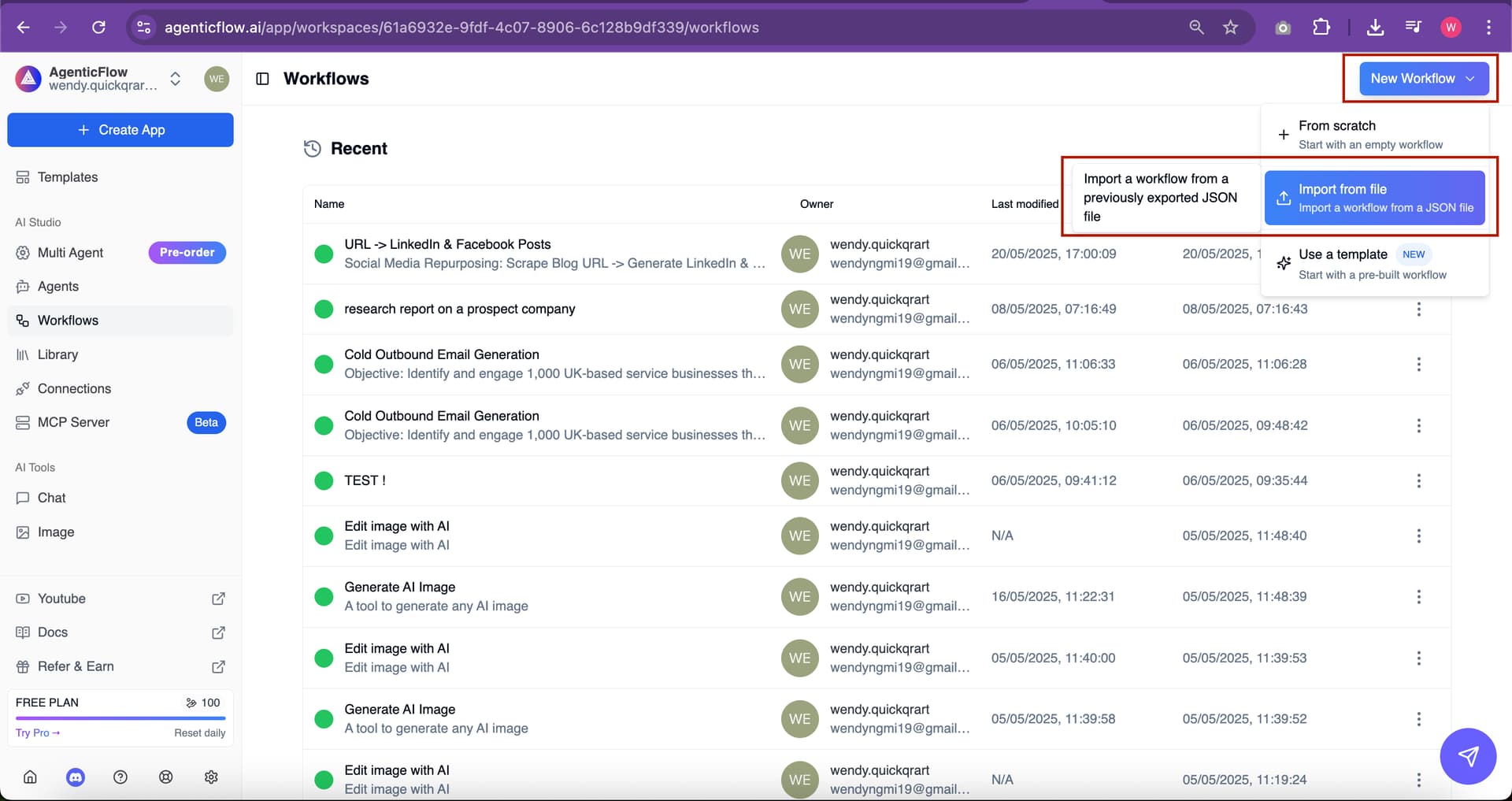Click the Name column header
The image size is (1512, 801).
pyautogui.click(x=329, y=204)
